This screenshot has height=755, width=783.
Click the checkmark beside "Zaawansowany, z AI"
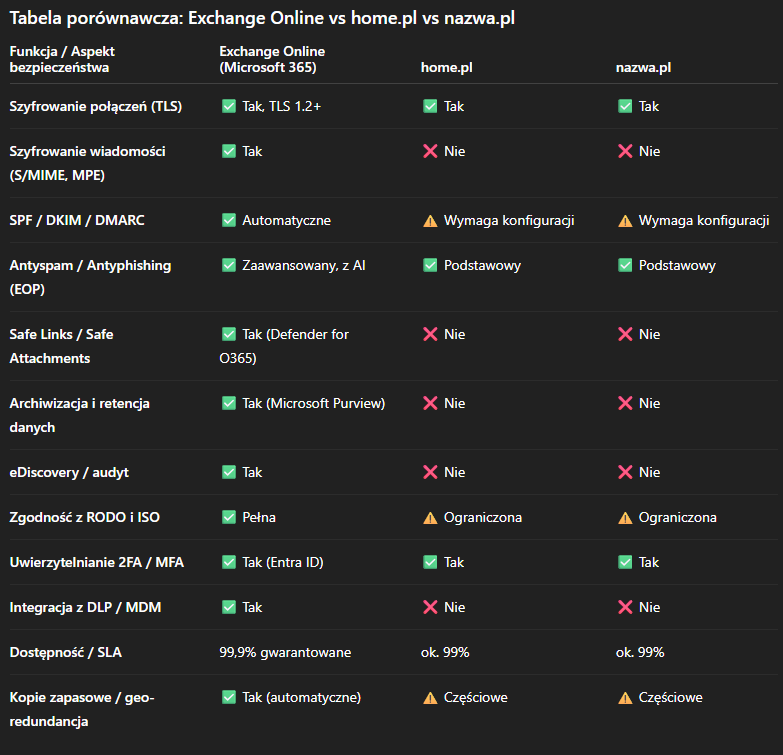pyautogui.click(x=228, y=265)
